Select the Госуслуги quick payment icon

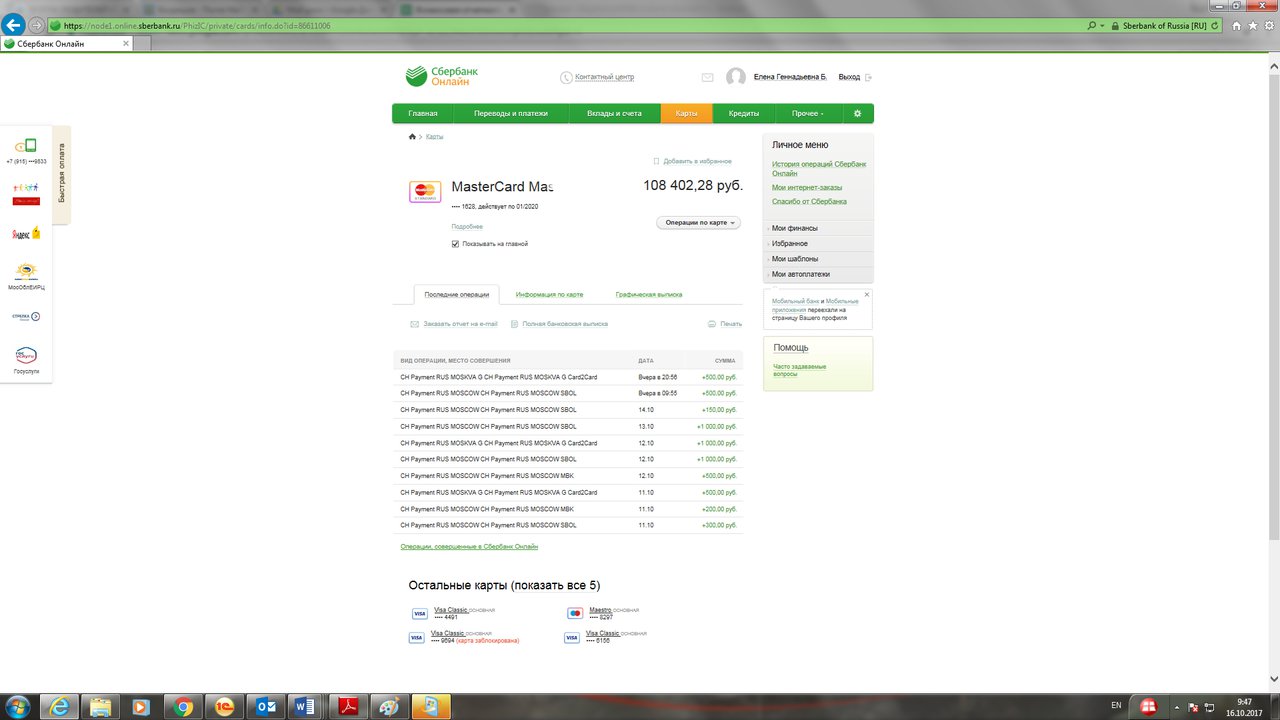26,355
